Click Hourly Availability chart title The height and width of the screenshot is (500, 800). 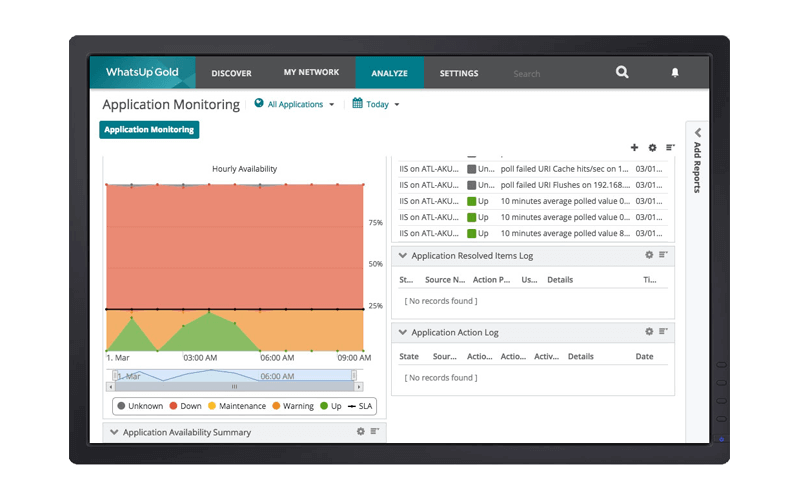coord(244,169)
